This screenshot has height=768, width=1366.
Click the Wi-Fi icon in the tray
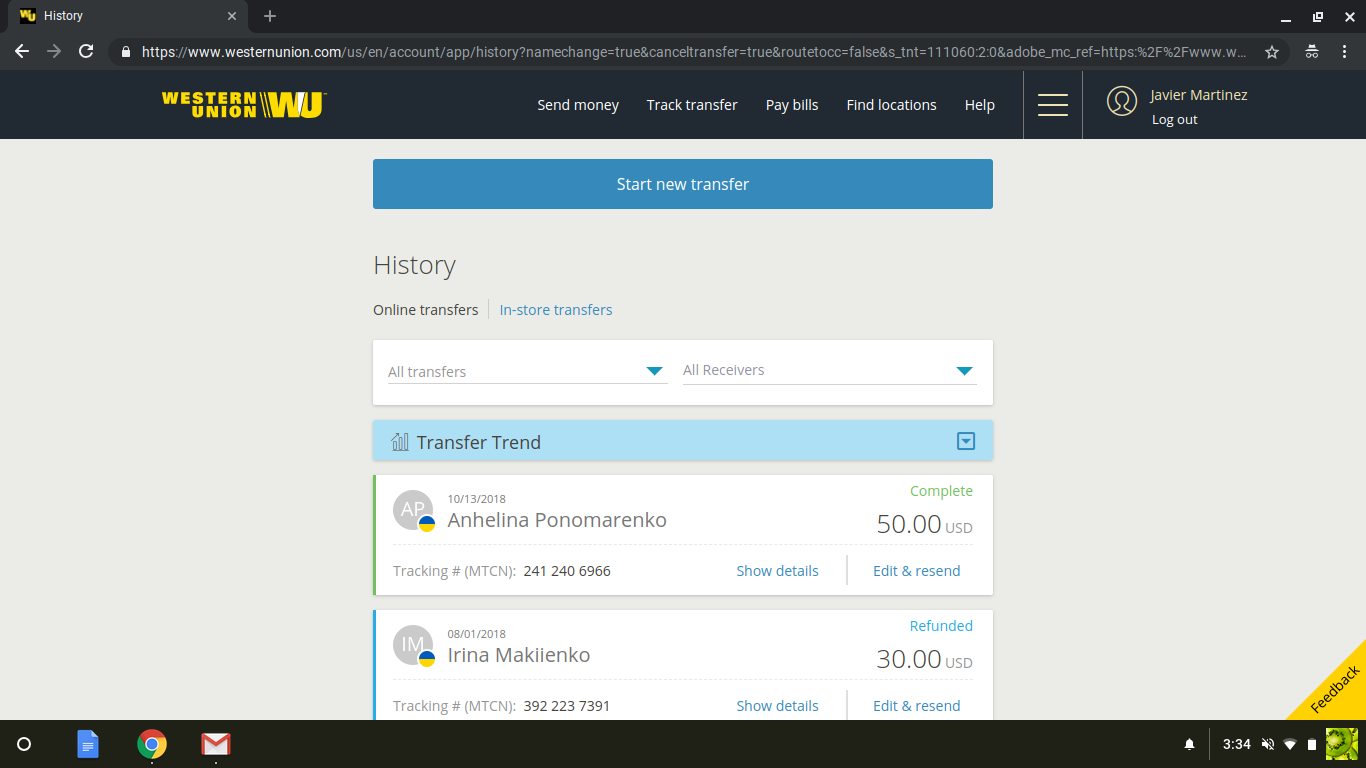point(1290,744)
